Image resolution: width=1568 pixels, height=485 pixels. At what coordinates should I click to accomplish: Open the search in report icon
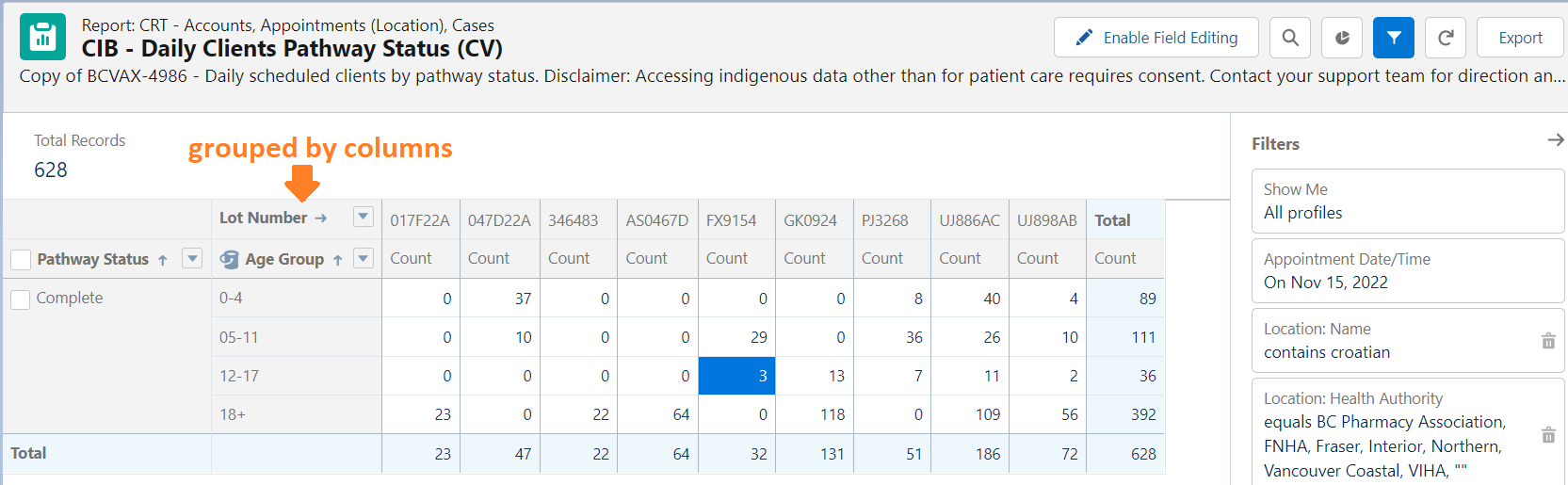coord(1290,38)
